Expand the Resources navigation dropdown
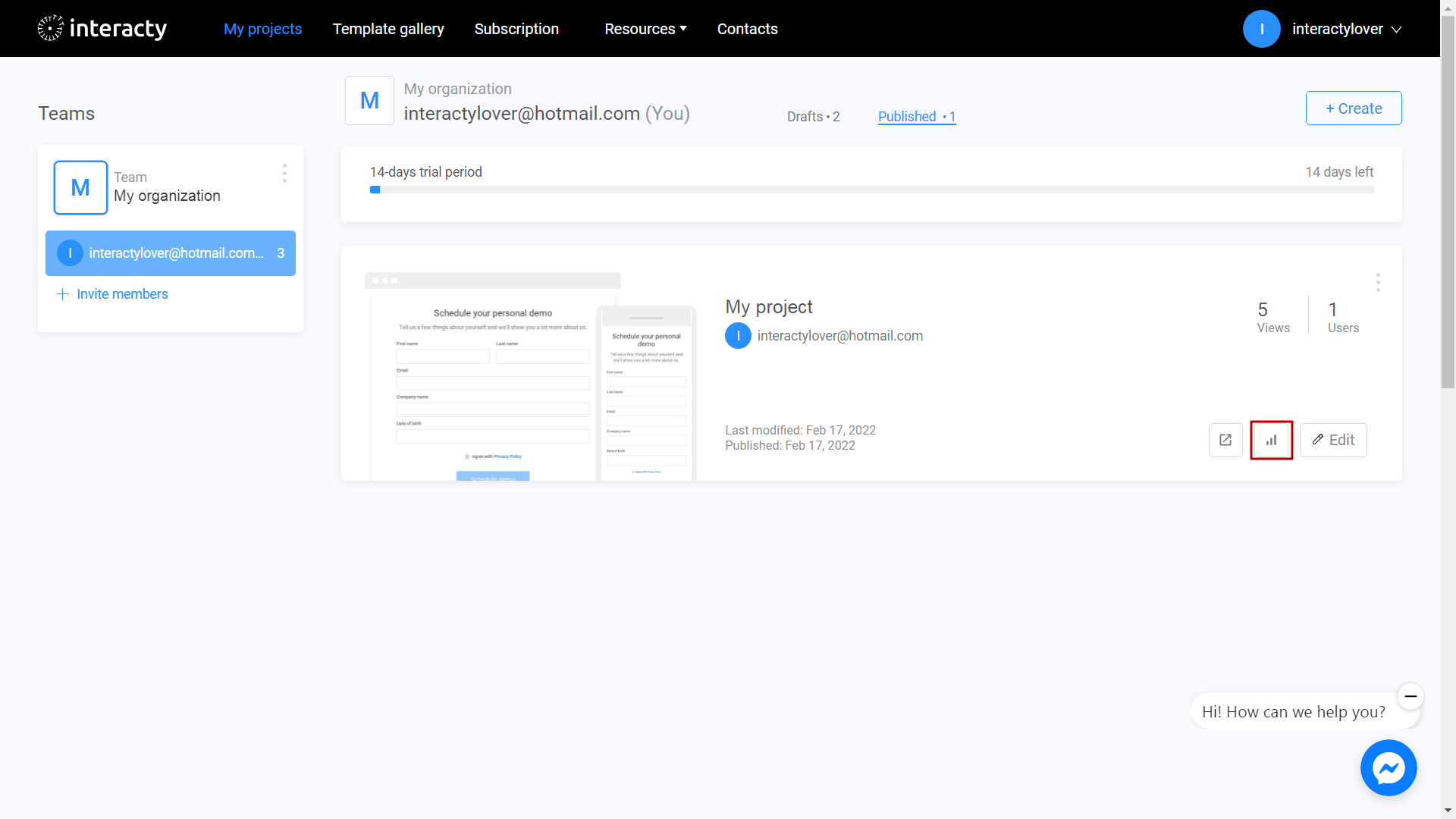Screen dimensions: 1456x819 tap(644, 28)
